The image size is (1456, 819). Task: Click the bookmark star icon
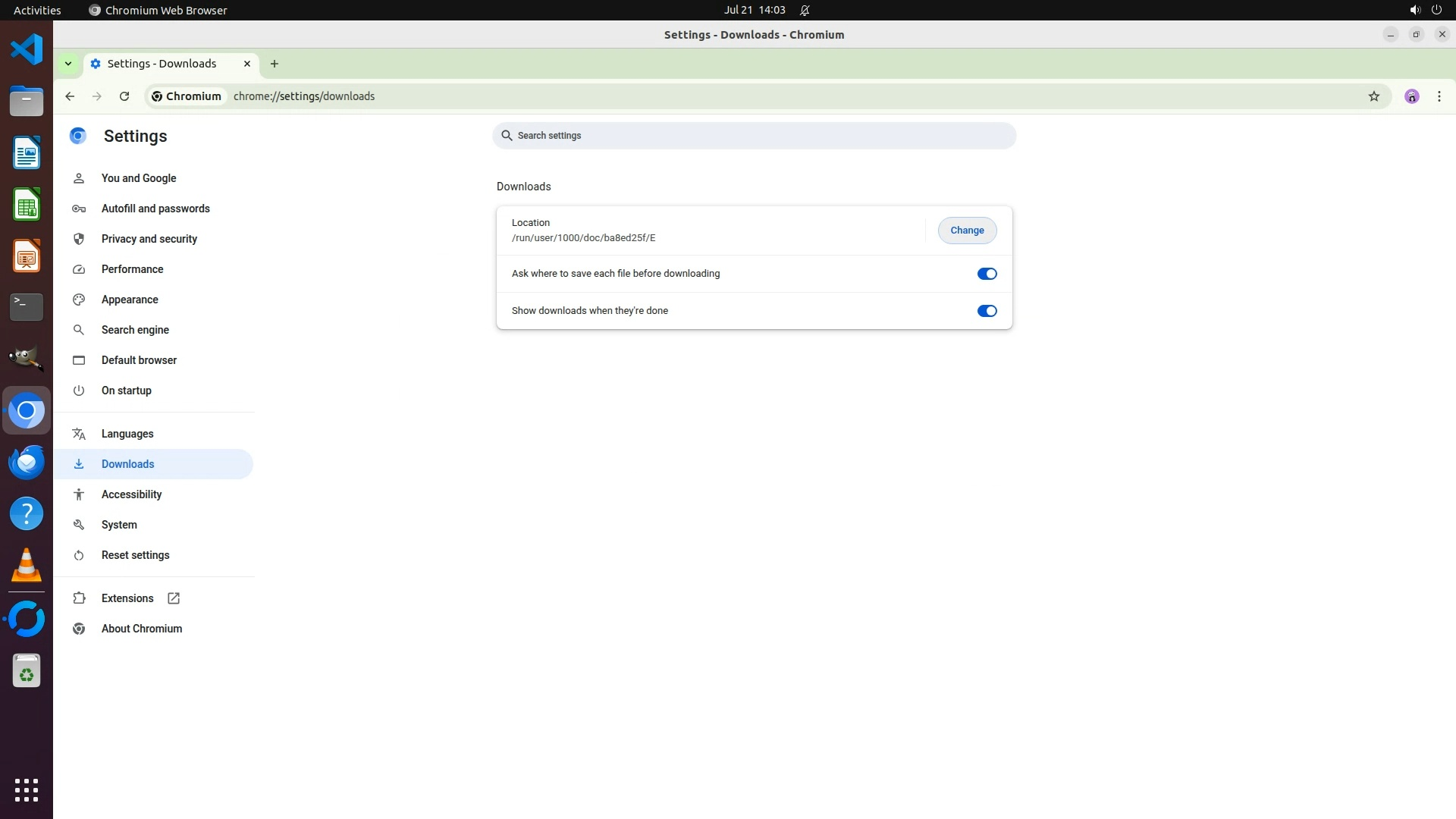click(1373, 96)
